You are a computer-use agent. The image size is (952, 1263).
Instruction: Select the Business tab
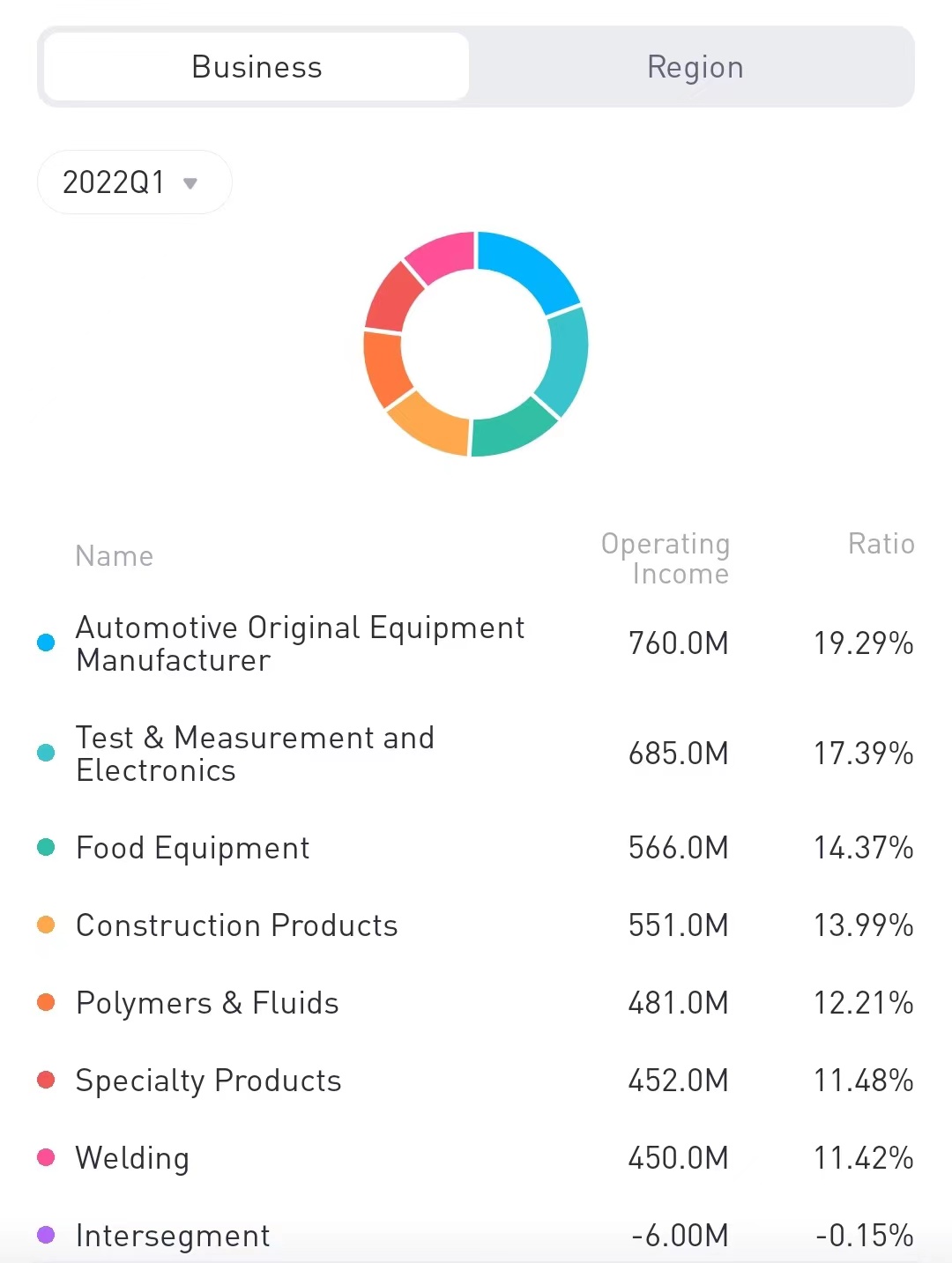[x=257, y=67]
